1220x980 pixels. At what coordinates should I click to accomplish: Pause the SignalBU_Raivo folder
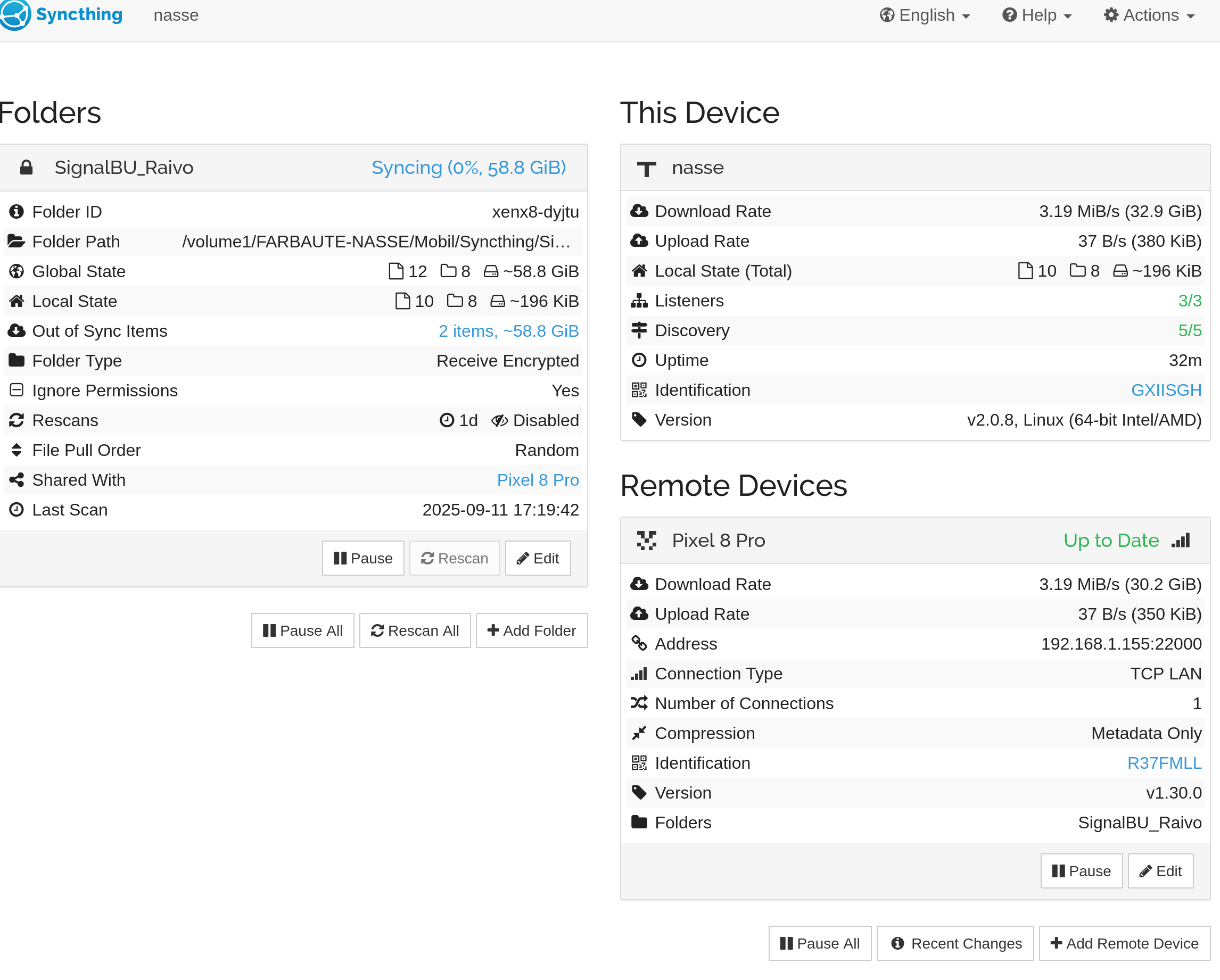(x=363, y=558)
